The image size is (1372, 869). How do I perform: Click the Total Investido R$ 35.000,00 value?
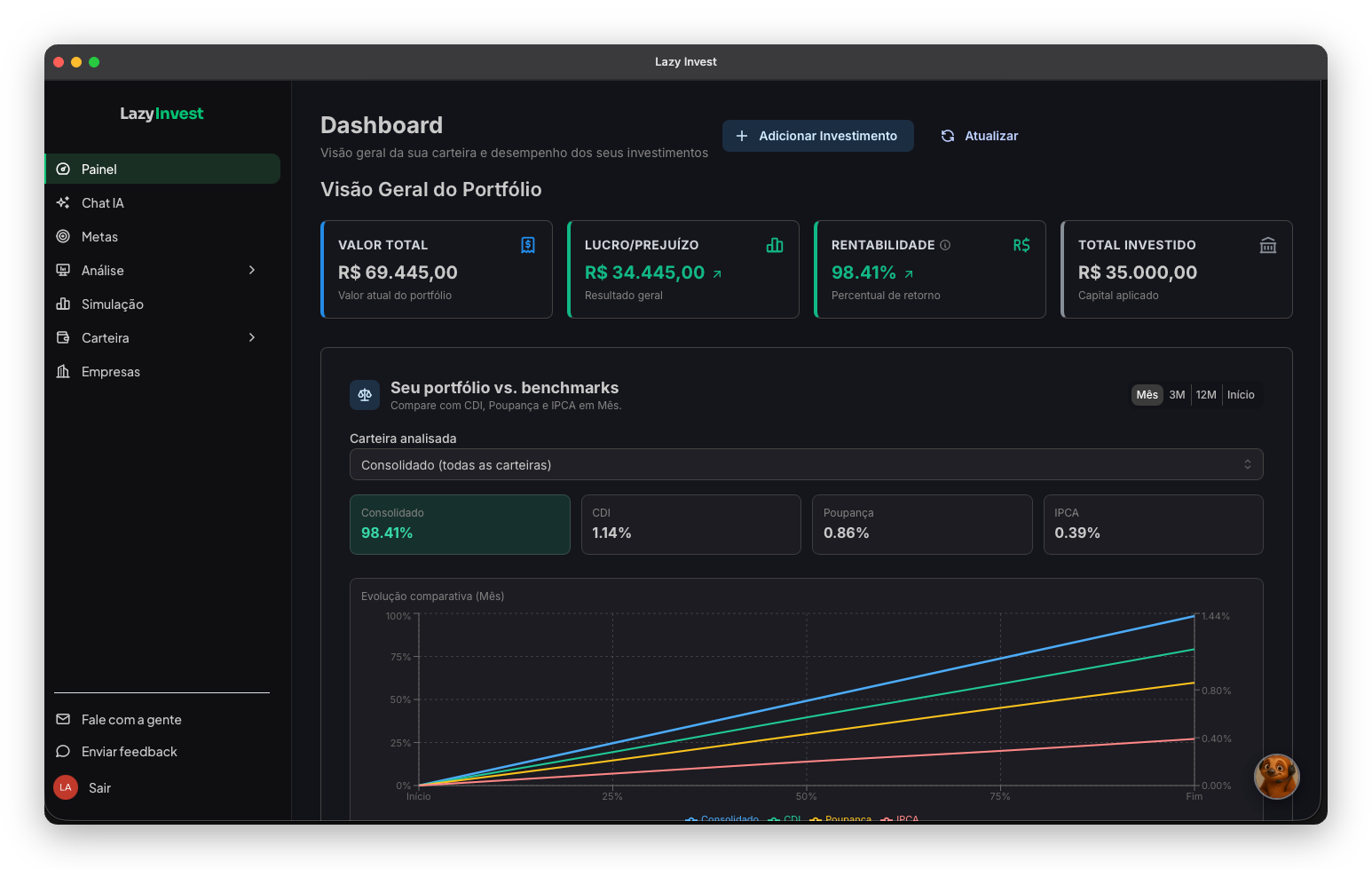tap(1138, 273)
